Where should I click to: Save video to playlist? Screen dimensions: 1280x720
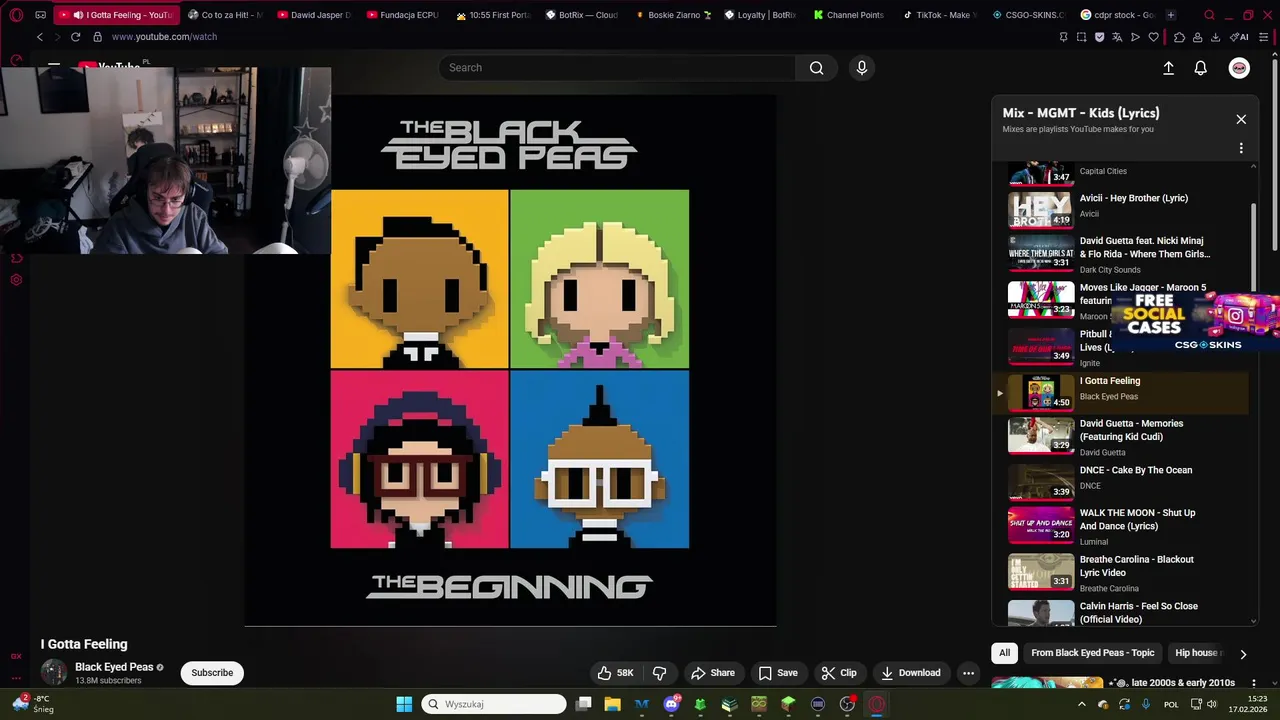pos(778,673)
